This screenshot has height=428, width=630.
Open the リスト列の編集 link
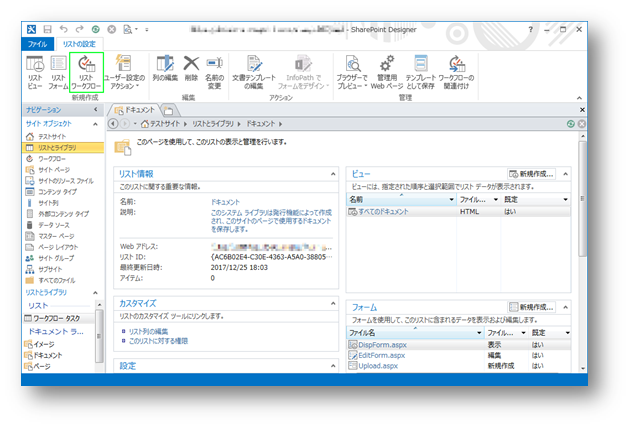[146, 331]
